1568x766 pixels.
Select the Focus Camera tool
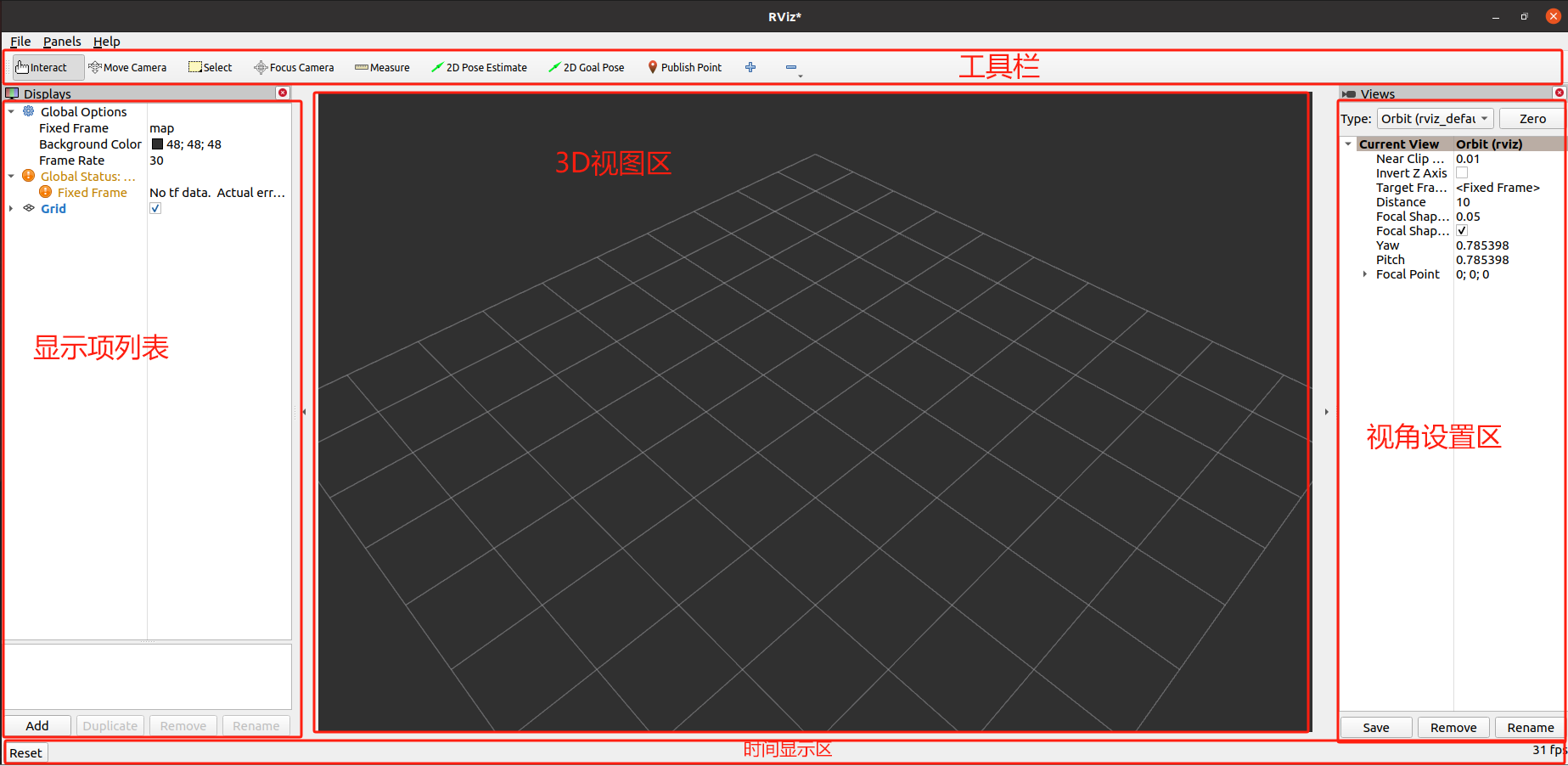(x=293, y=67)
